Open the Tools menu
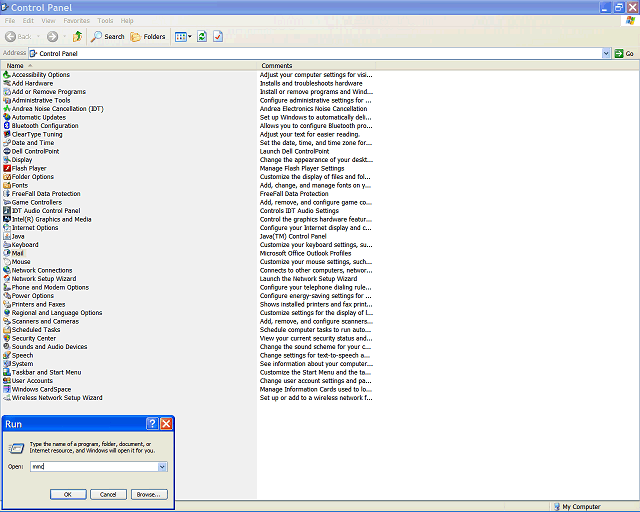This screenshot has height=512, width=640. tap(105, 21)
